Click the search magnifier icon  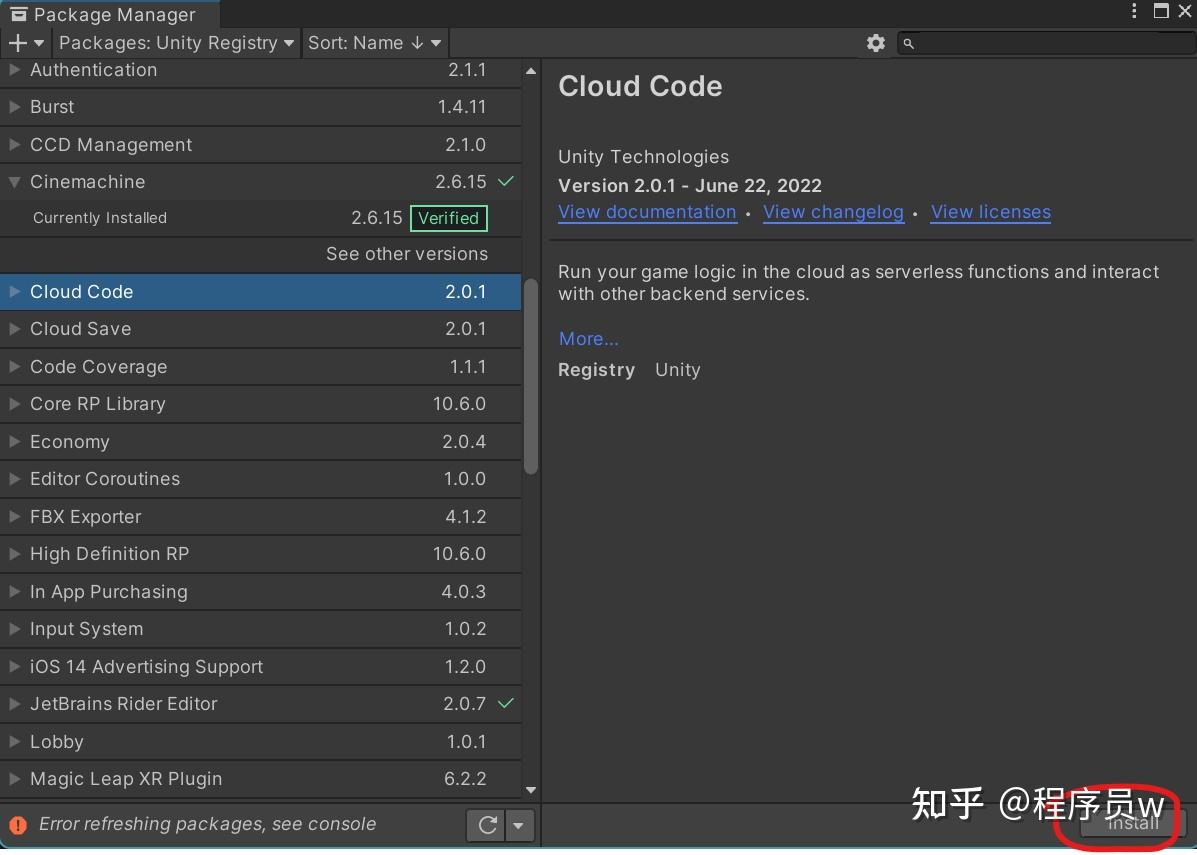(907, 43)
